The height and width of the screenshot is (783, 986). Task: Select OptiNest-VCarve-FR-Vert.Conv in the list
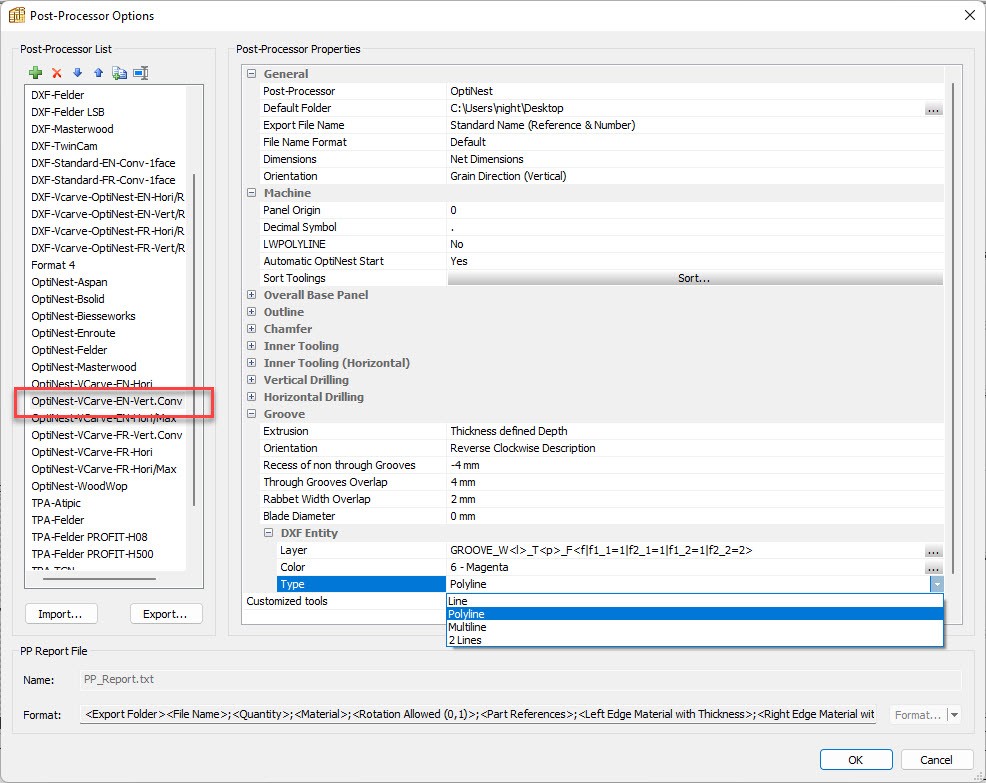107,435
